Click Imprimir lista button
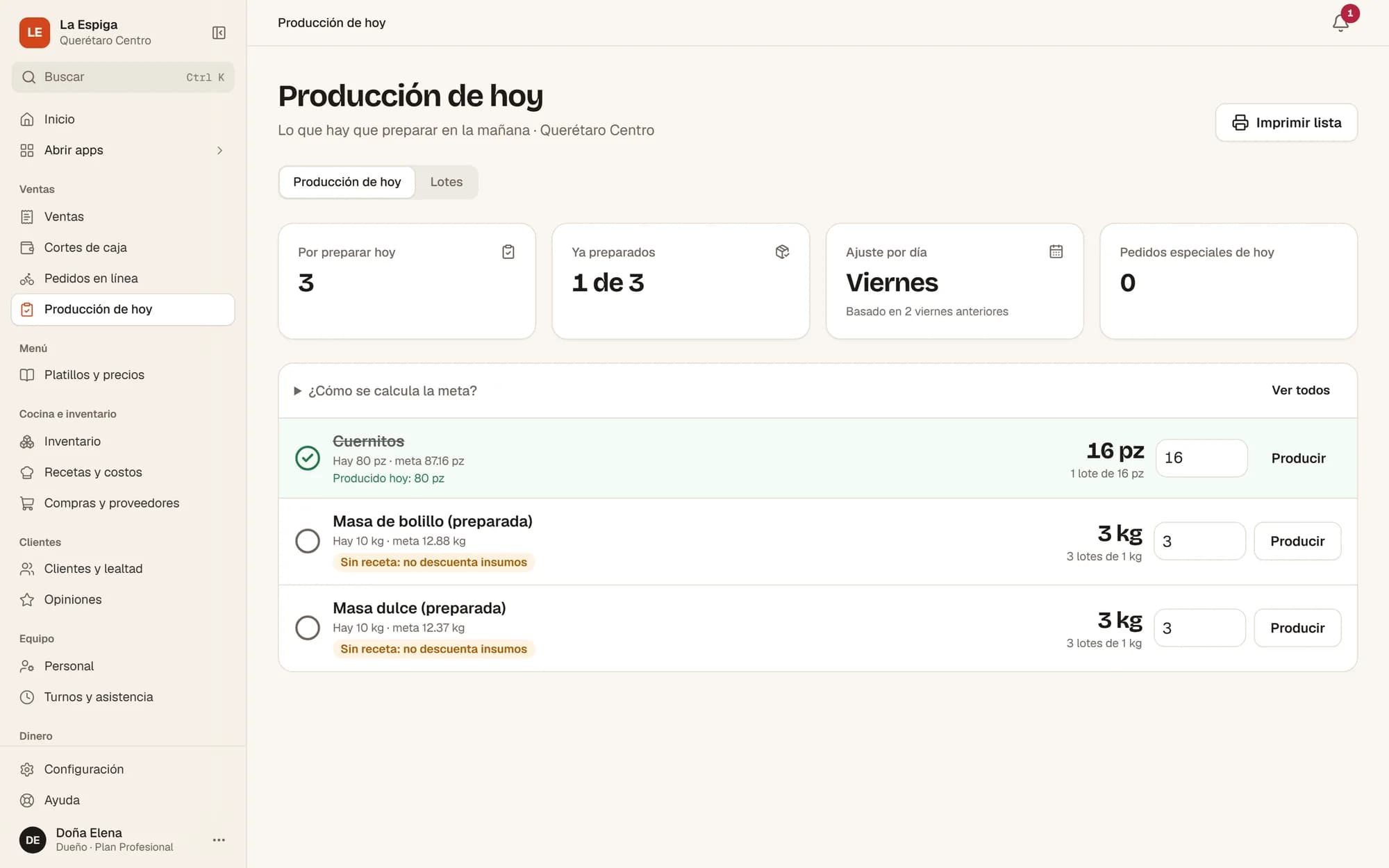 pos(1286,123)
